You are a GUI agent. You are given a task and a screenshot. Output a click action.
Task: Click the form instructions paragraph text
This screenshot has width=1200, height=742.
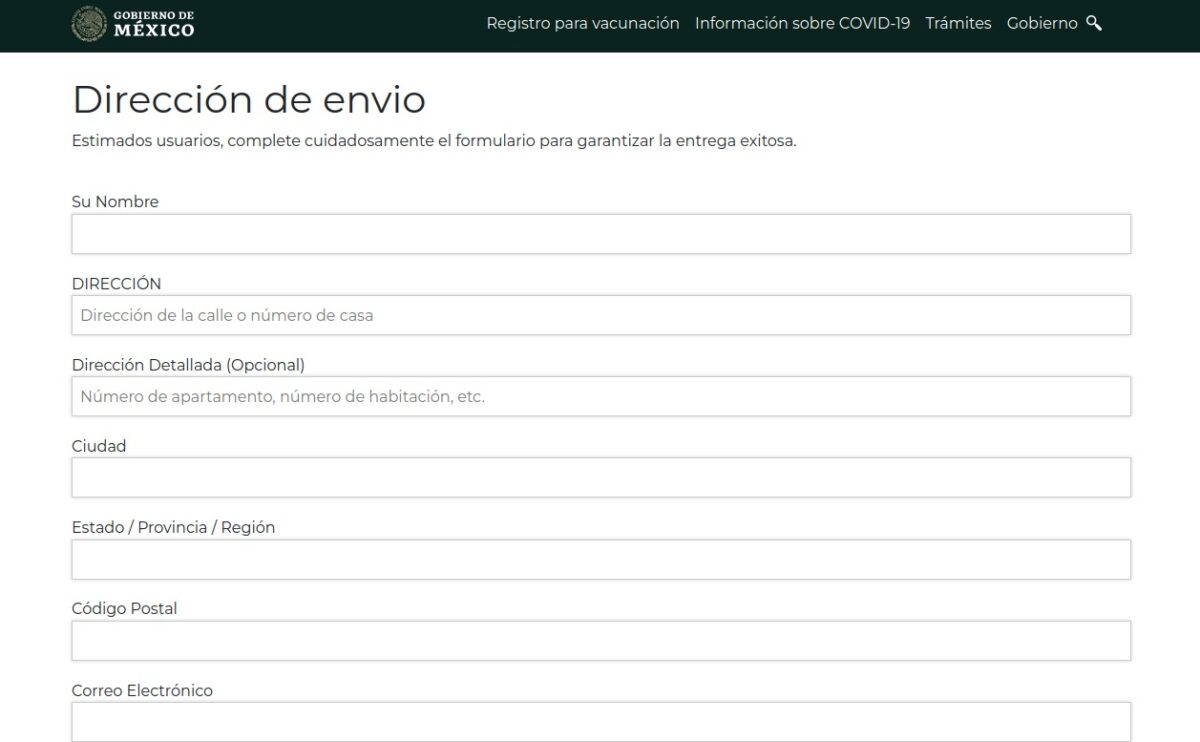[x=432, y=140]
